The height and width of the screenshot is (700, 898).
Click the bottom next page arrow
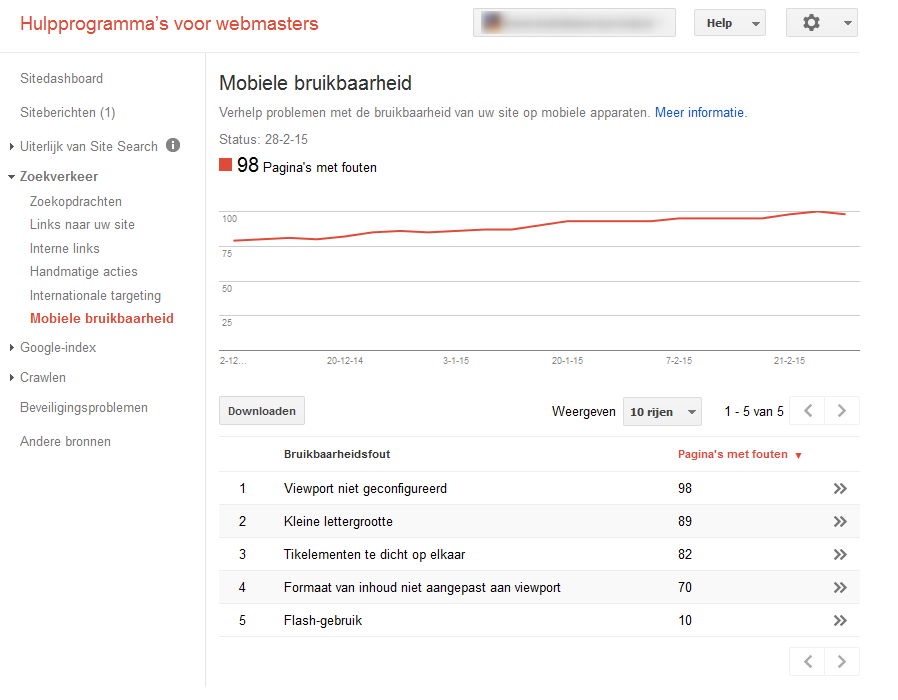pos(842,661)
